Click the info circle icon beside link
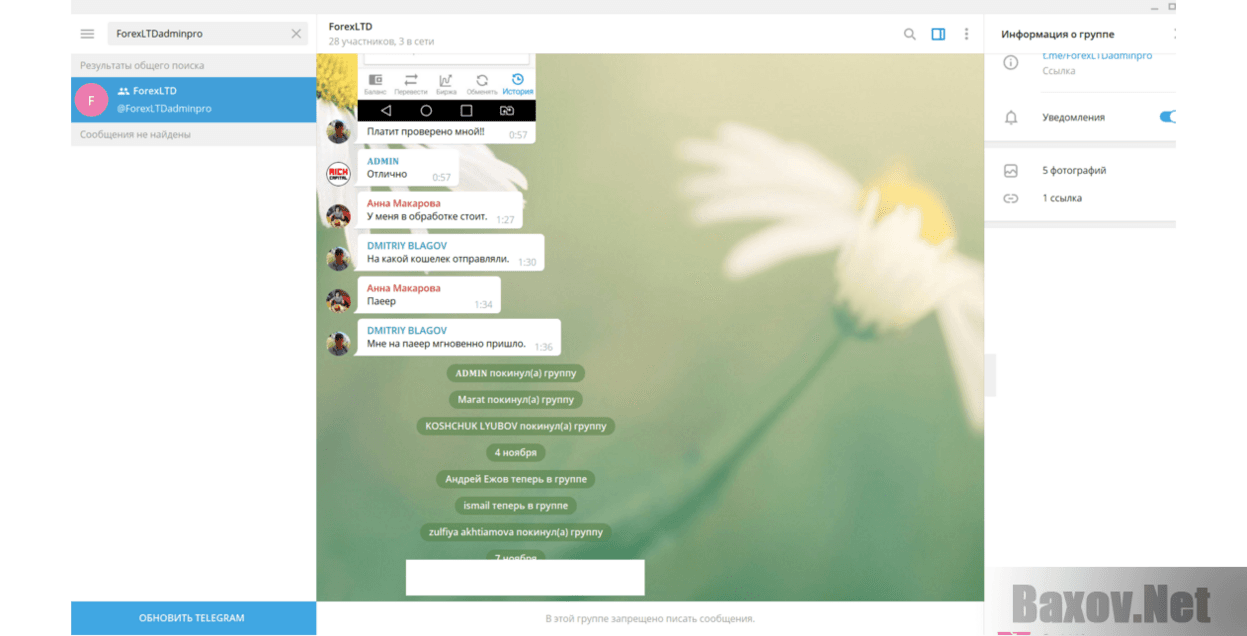Screen dimensions: 1247x636 pyautogui.click(x=1011, y=63)
